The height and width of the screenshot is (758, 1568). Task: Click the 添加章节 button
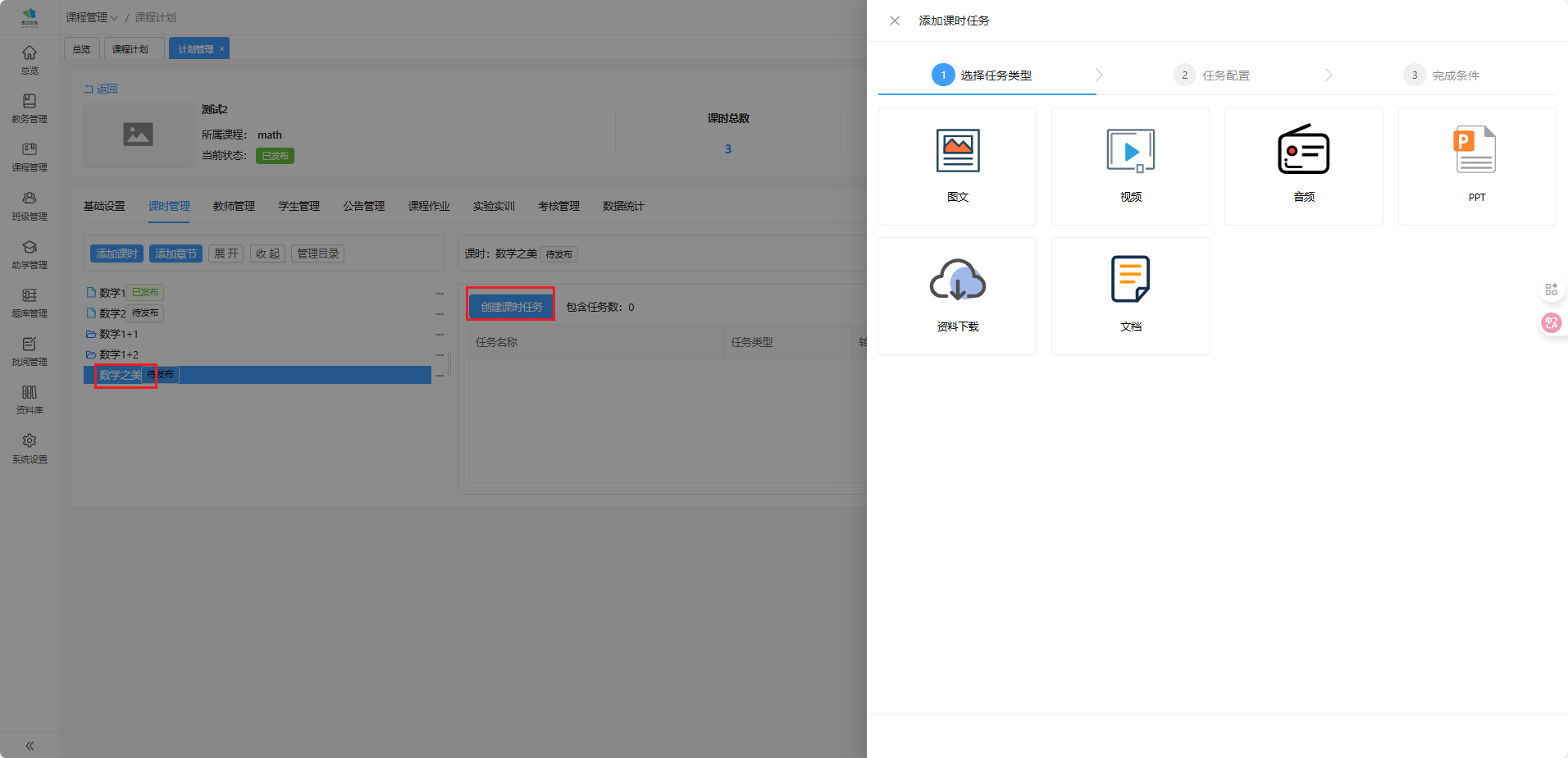[x=175, y=253]
